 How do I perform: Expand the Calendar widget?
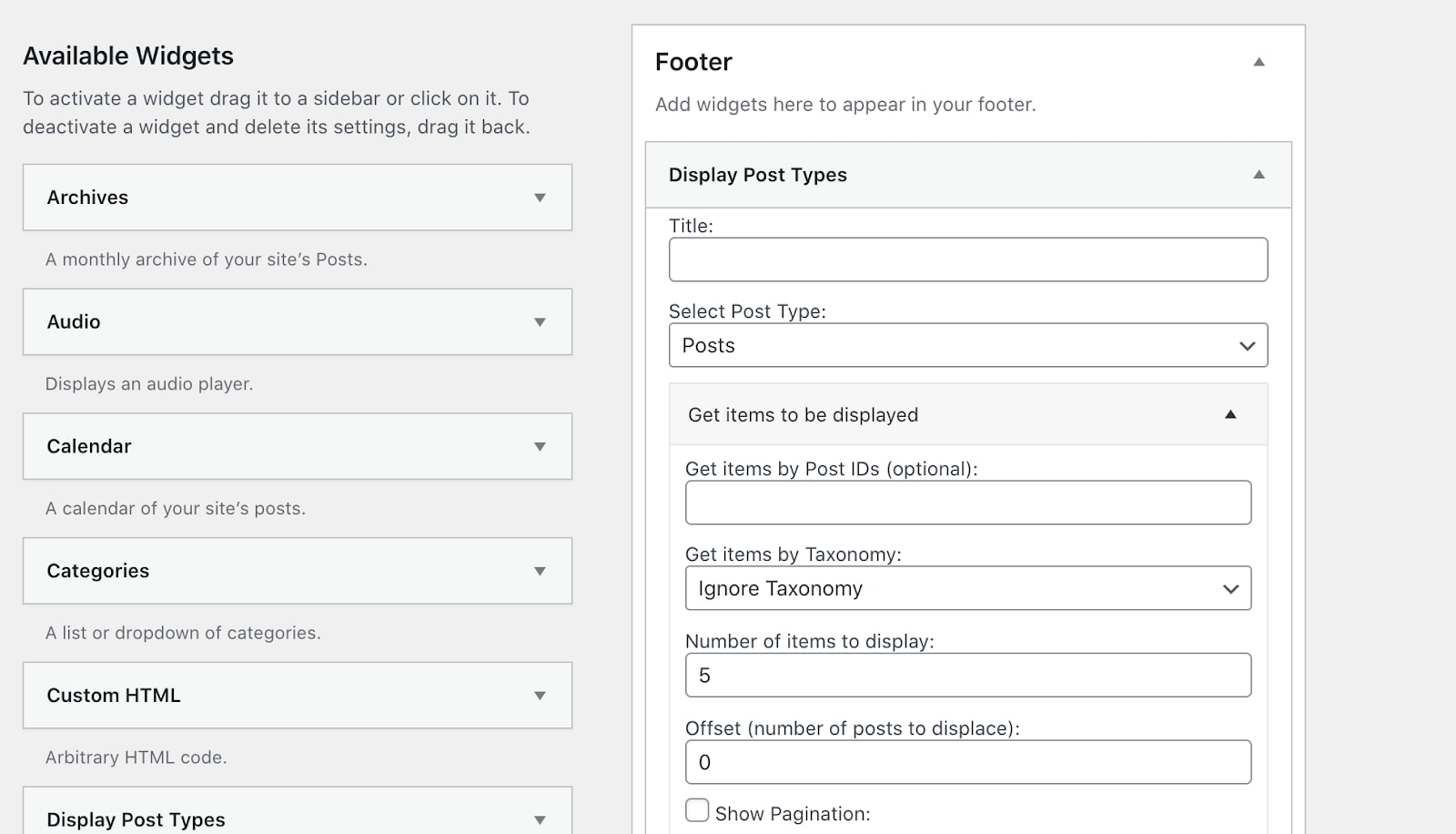tap(541, 446)
